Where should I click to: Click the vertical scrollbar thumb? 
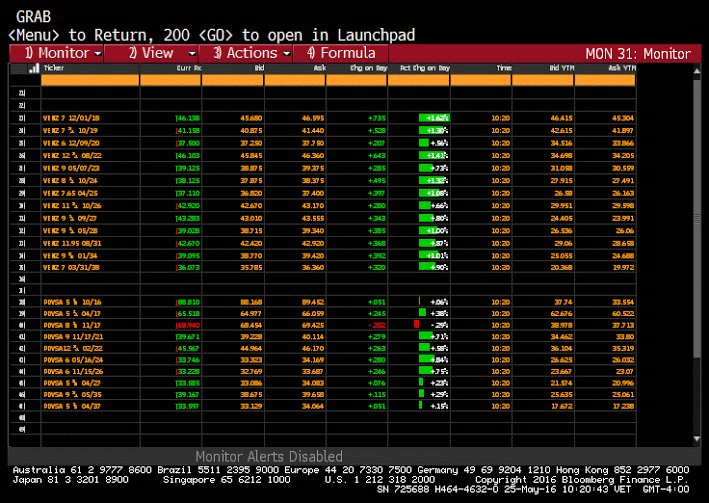tap(697, 219)
